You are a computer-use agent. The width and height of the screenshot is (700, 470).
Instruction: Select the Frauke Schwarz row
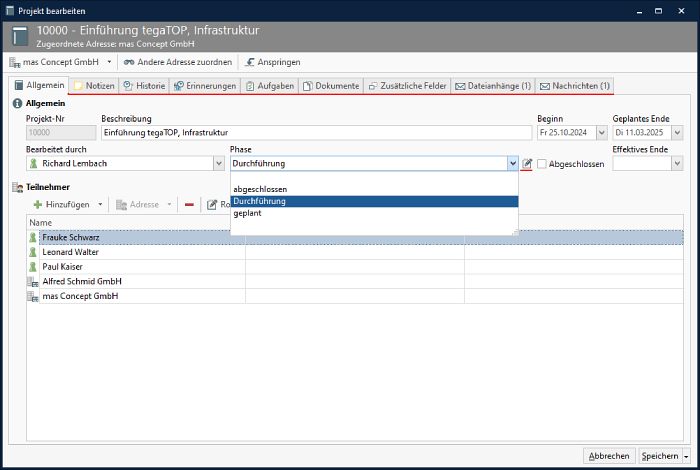pos(355,237)
